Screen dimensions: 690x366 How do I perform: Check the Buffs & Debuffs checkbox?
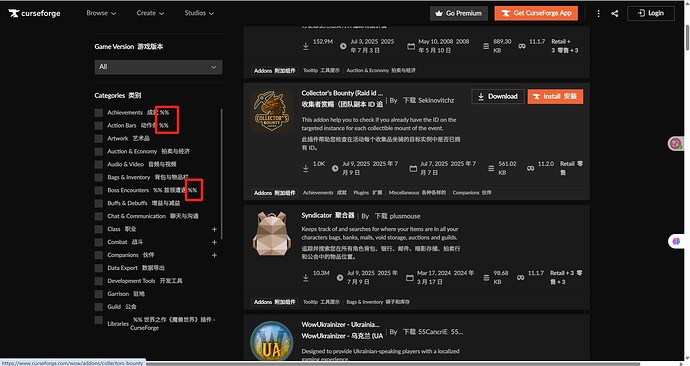[99, 203]
